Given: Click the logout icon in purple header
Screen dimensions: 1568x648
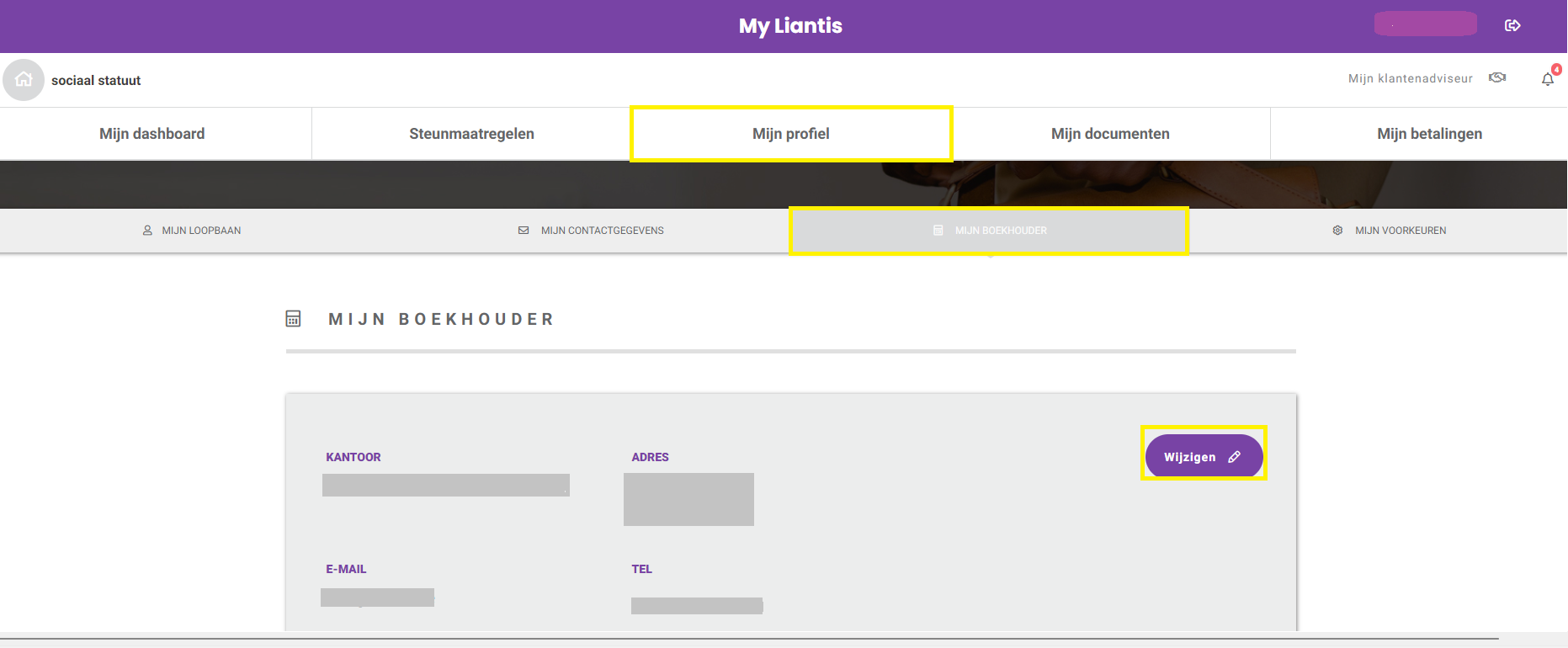Looking at the screenshot, I should 1512,25.
